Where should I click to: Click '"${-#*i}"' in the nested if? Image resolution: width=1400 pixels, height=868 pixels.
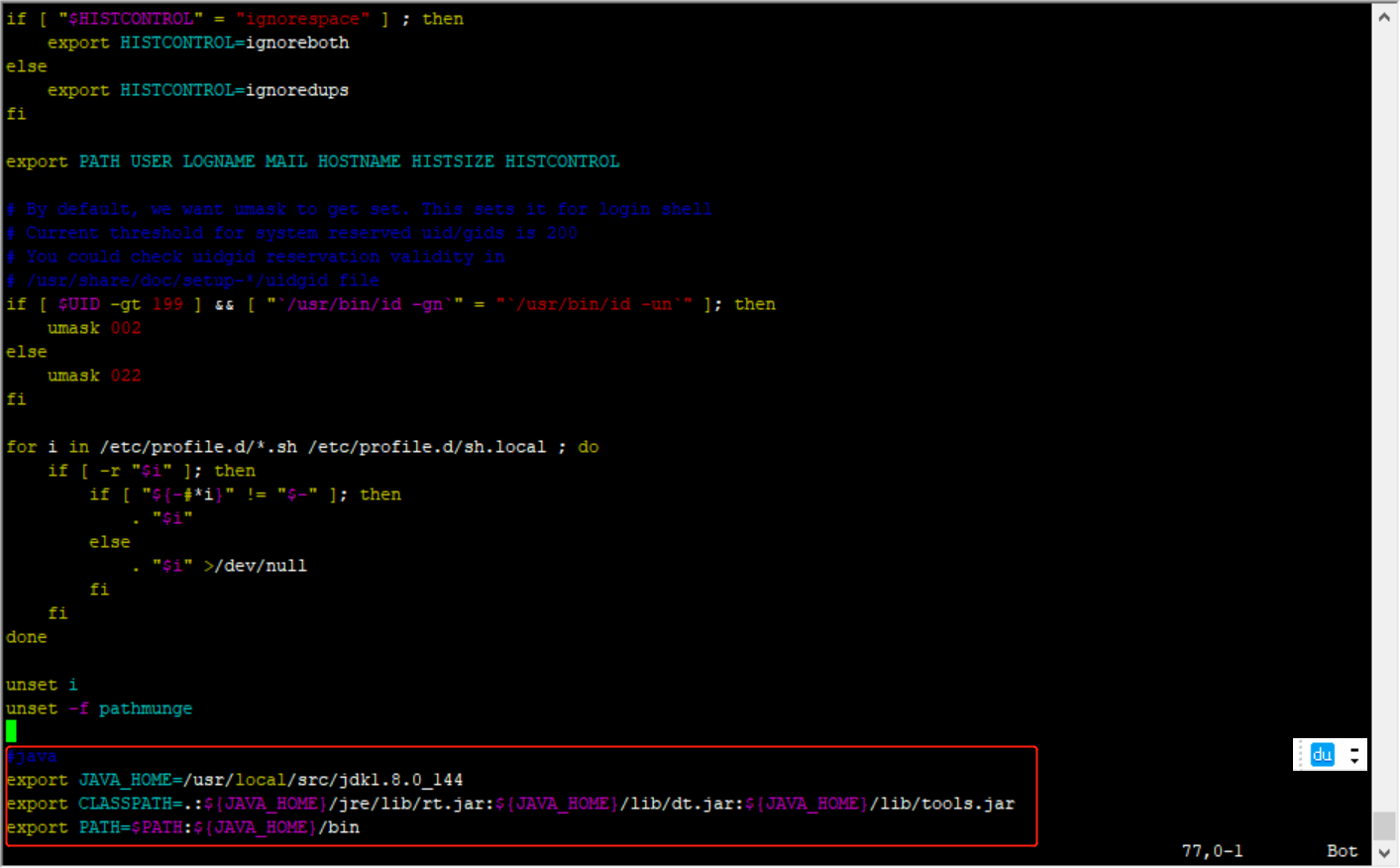(x=188, y=494)
